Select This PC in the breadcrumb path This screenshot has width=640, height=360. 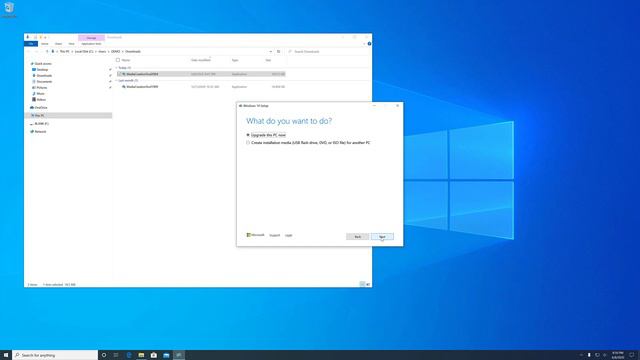[64, 51]
